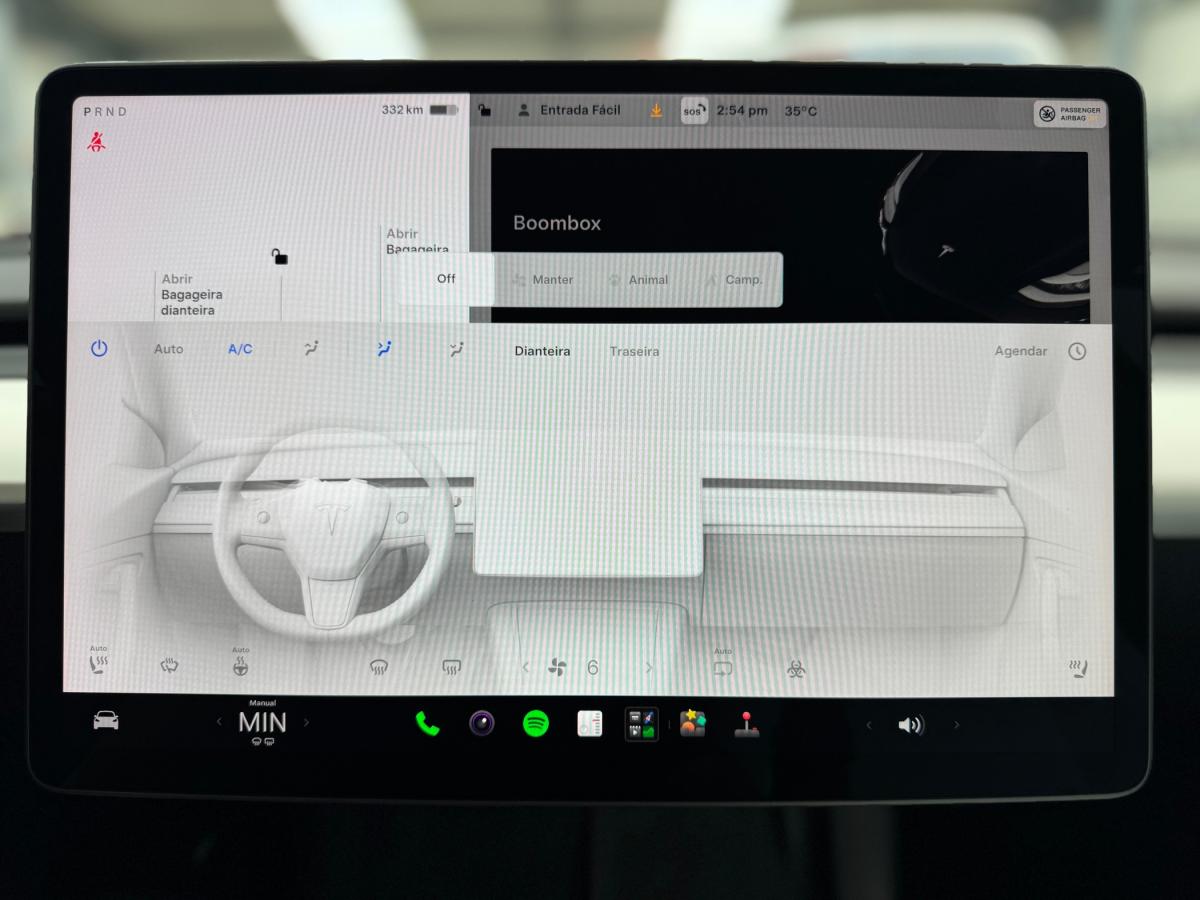
Task: Tap the SOS emergency icon
Action: [694, 111]
